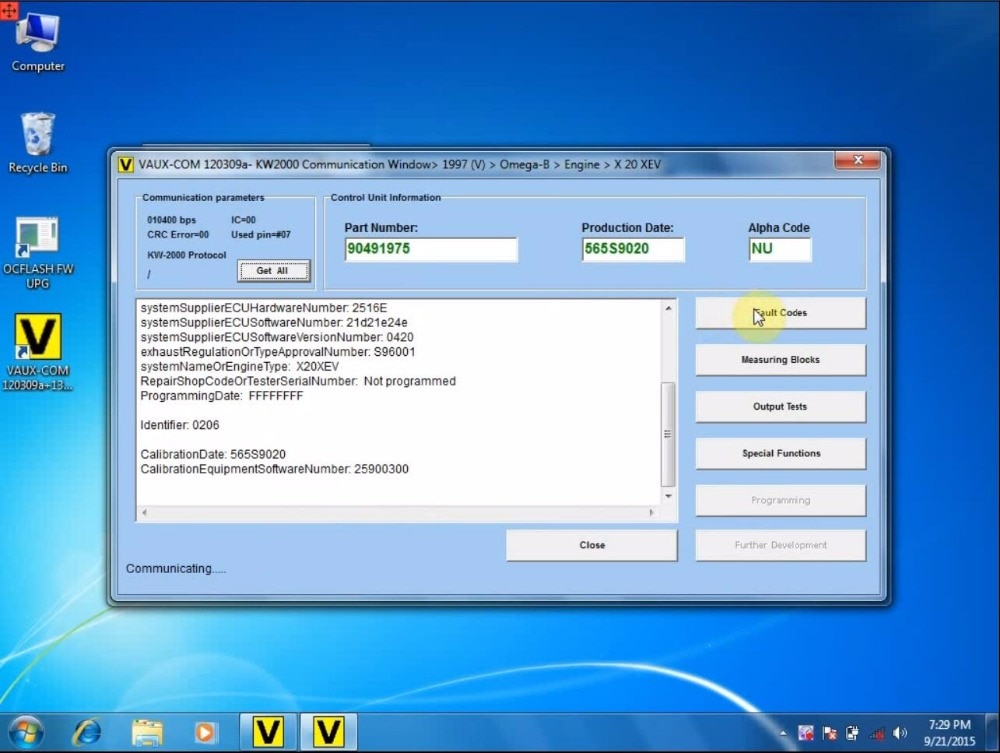This screenshot has height=753, width=1000.
Task: Click the info list scroll up arrow
Action: coord(668,309)
